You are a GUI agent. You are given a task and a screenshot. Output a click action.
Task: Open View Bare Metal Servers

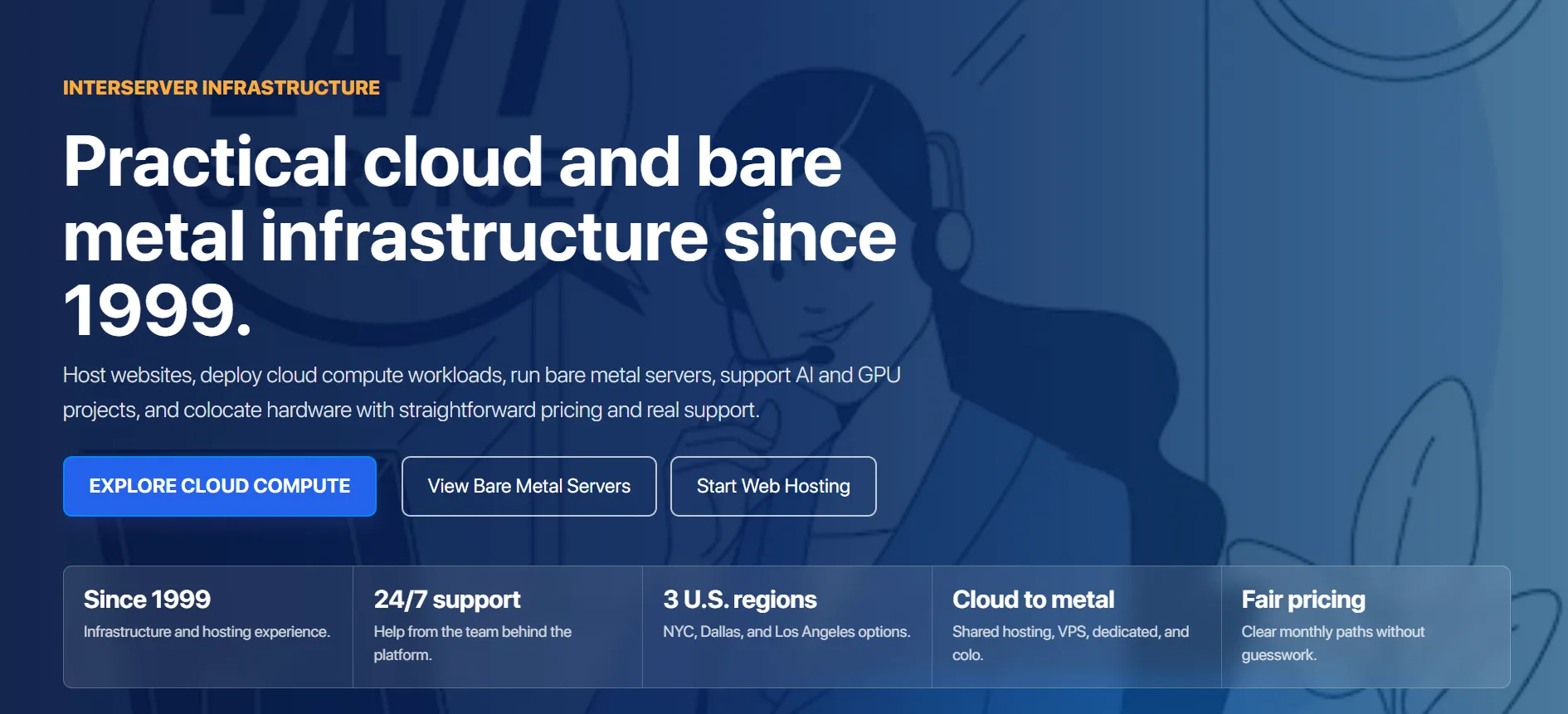point(529,486)
